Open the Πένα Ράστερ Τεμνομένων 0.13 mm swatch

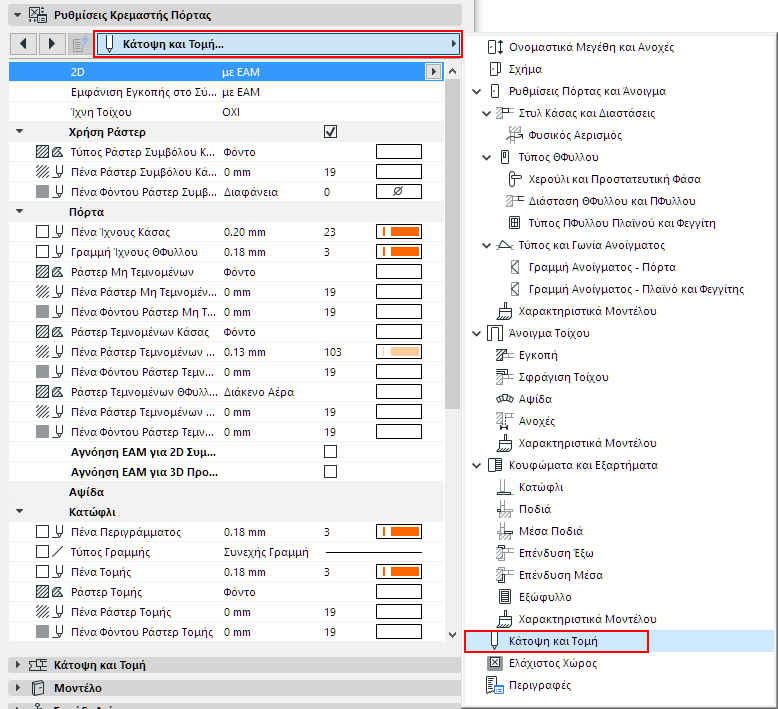(x=399, y=352)
